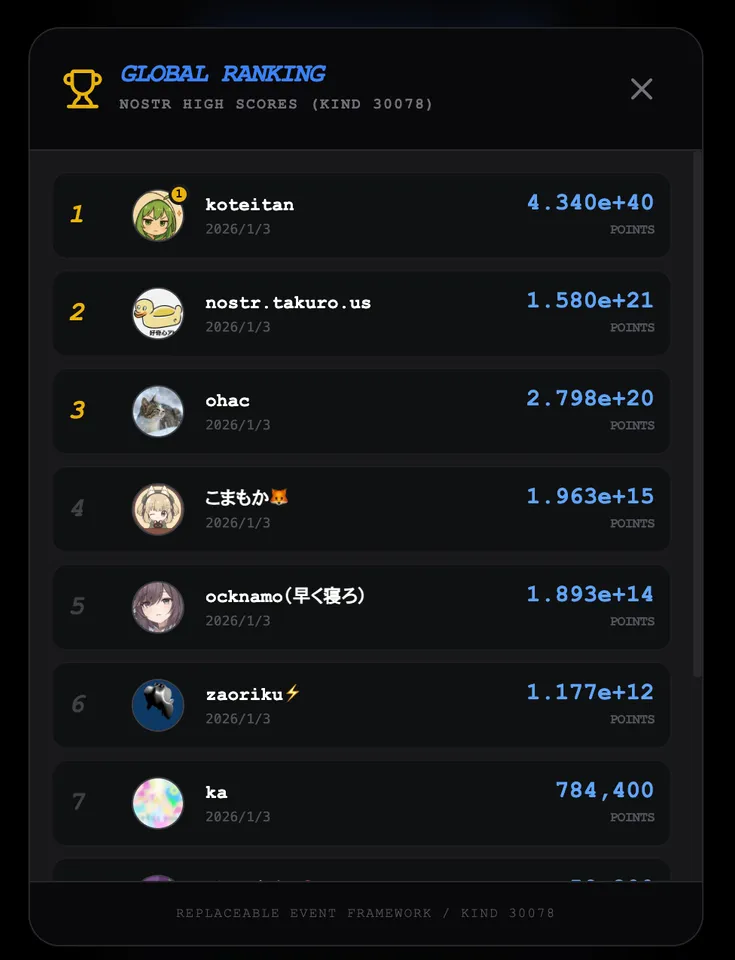This screenshot has height=960, width=735.
Task: Click the rank 5 number
Action: (x=77, y=606)
